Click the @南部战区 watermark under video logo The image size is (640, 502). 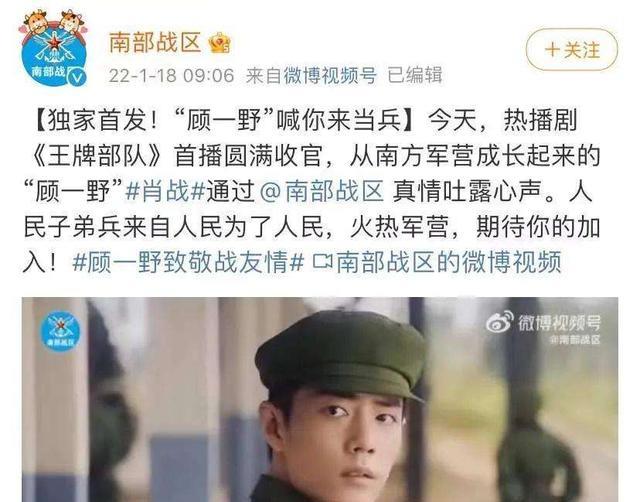[x=575, y=340]
